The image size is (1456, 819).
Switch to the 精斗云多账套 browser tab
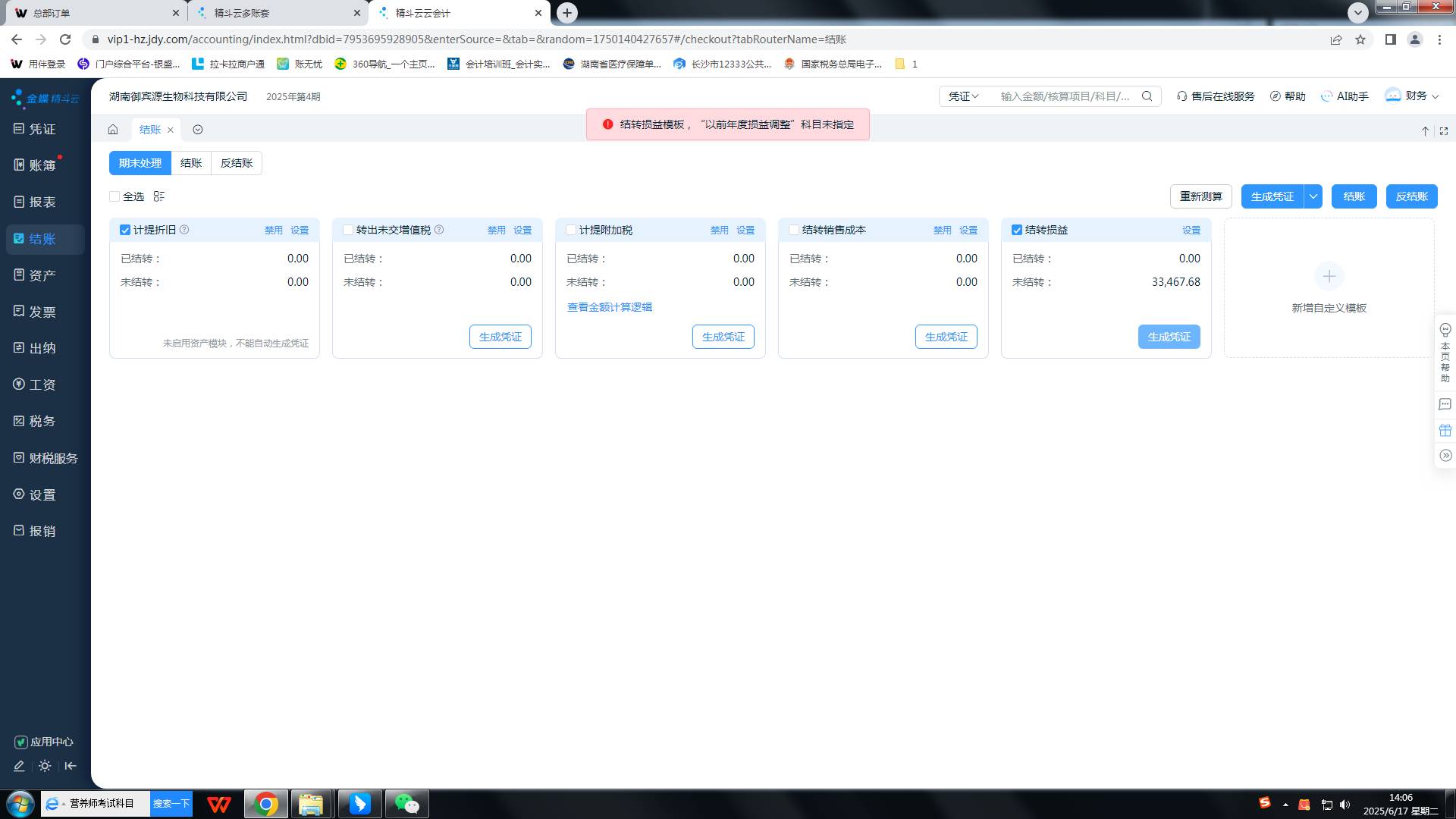tap(278, 13)
